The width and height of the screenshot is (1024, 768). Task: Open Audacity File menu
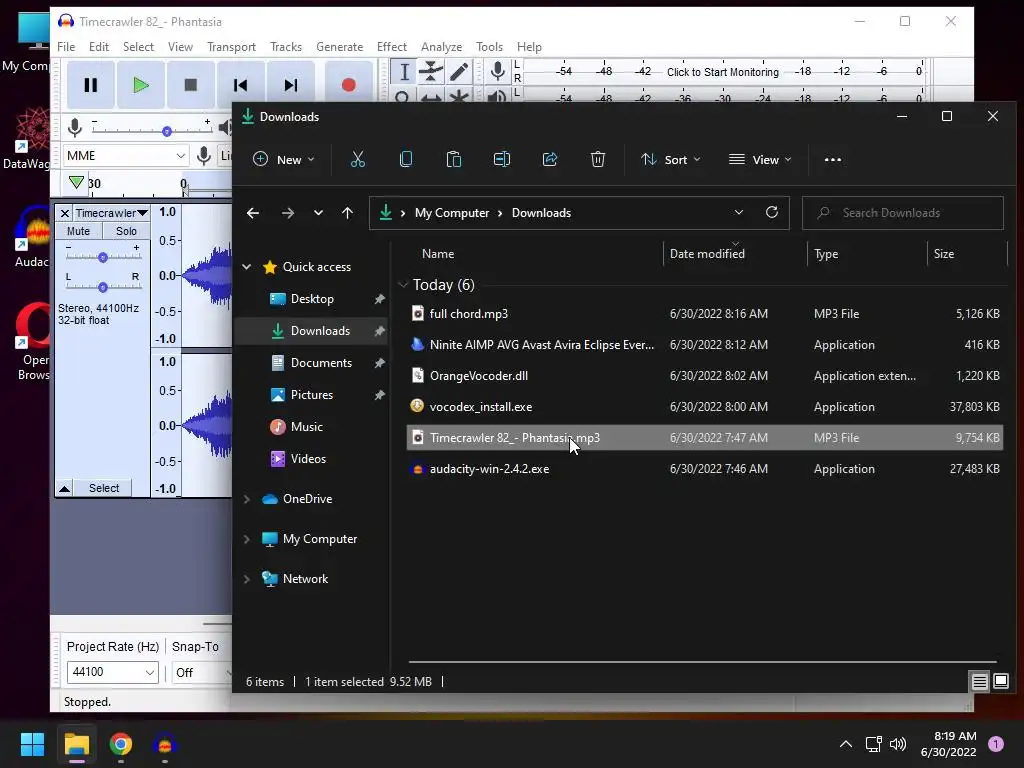coord(66,47)
